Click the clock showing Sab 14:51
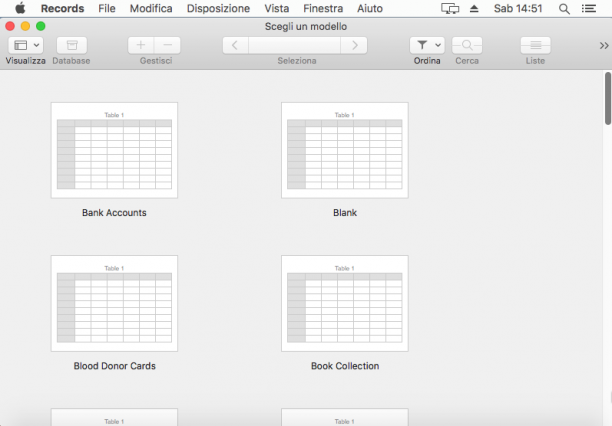Image resolution: width=612 pixels, height=426 pixels. click(x=518, y=8)
